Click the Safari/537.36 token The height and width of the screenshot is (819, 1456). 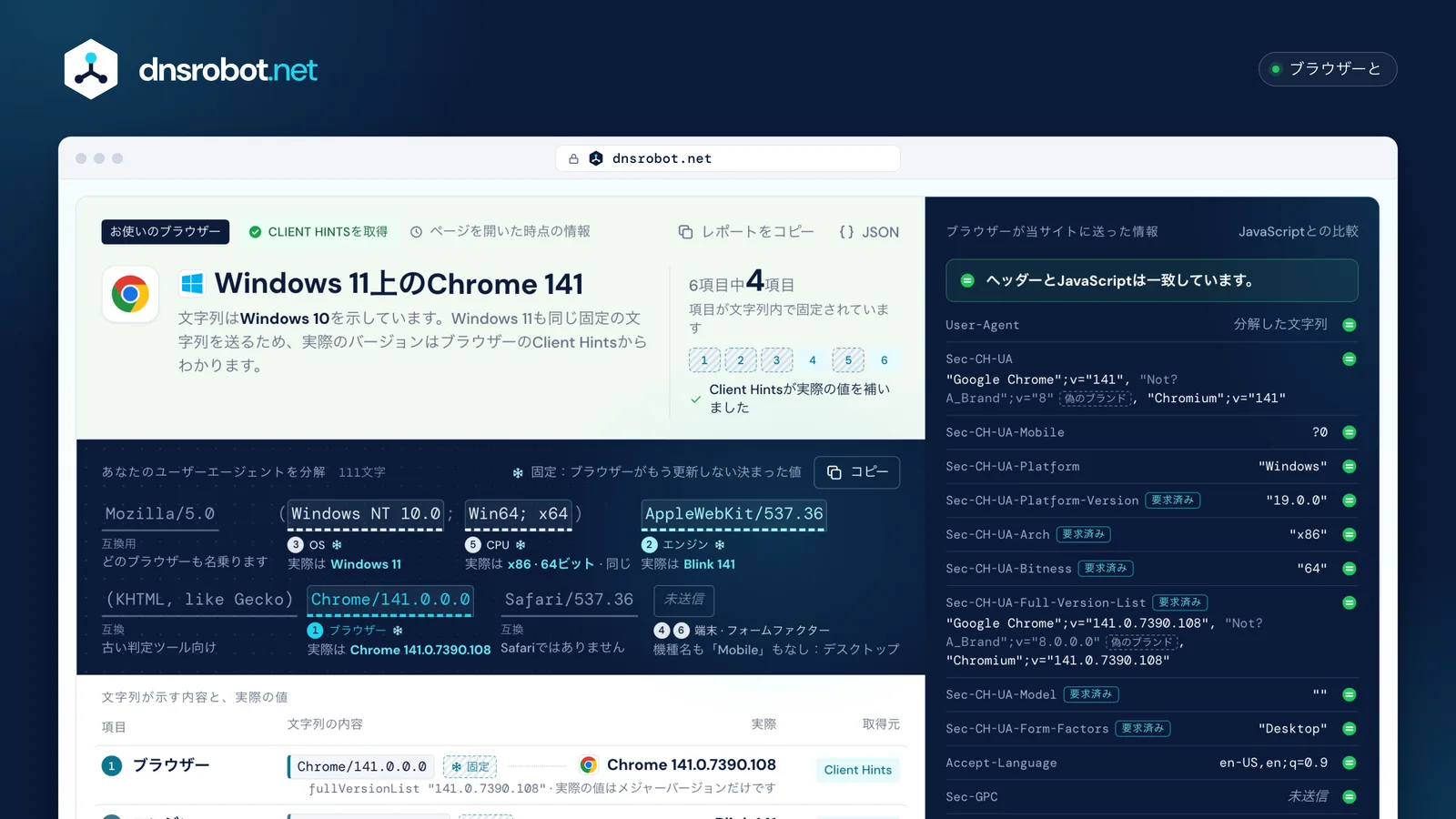[x=569, y=600]
